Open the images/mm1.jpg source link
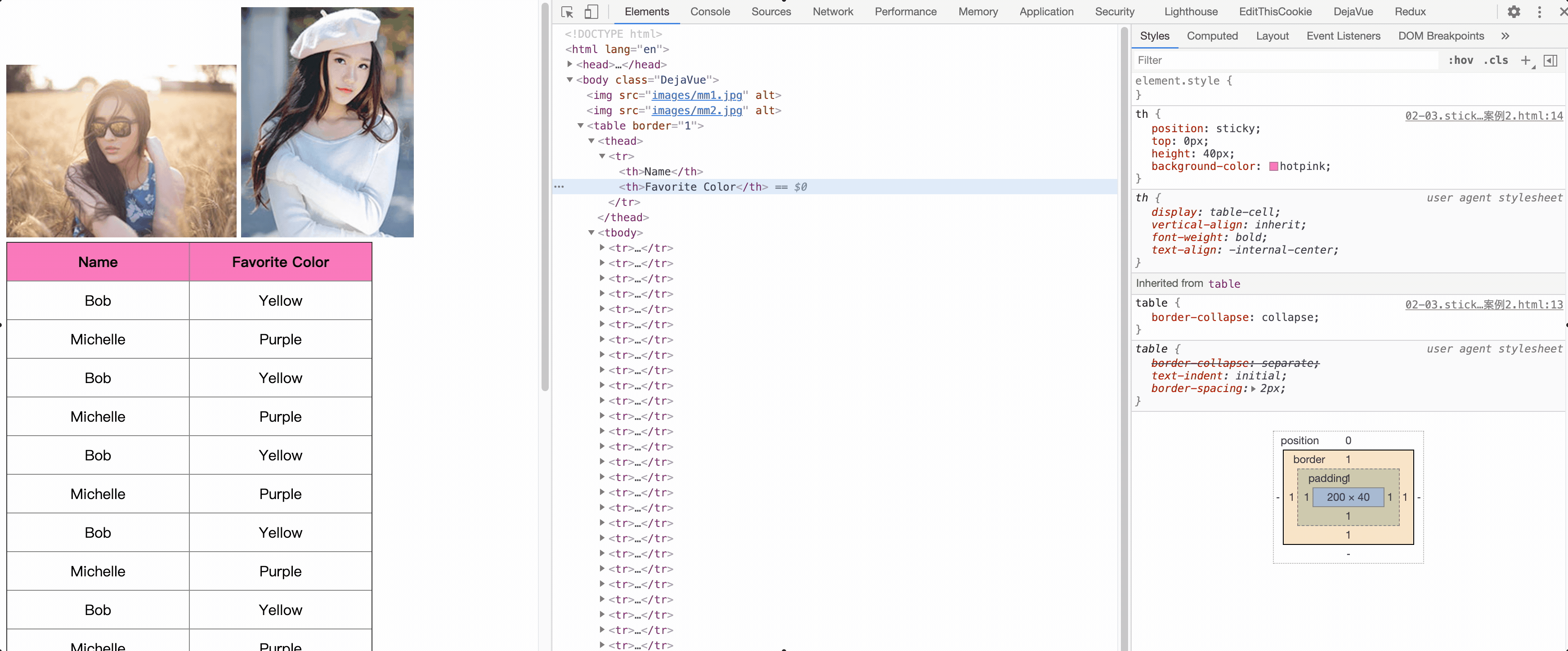This screenshot has height=651, width=1568. [x=696, y=95]
